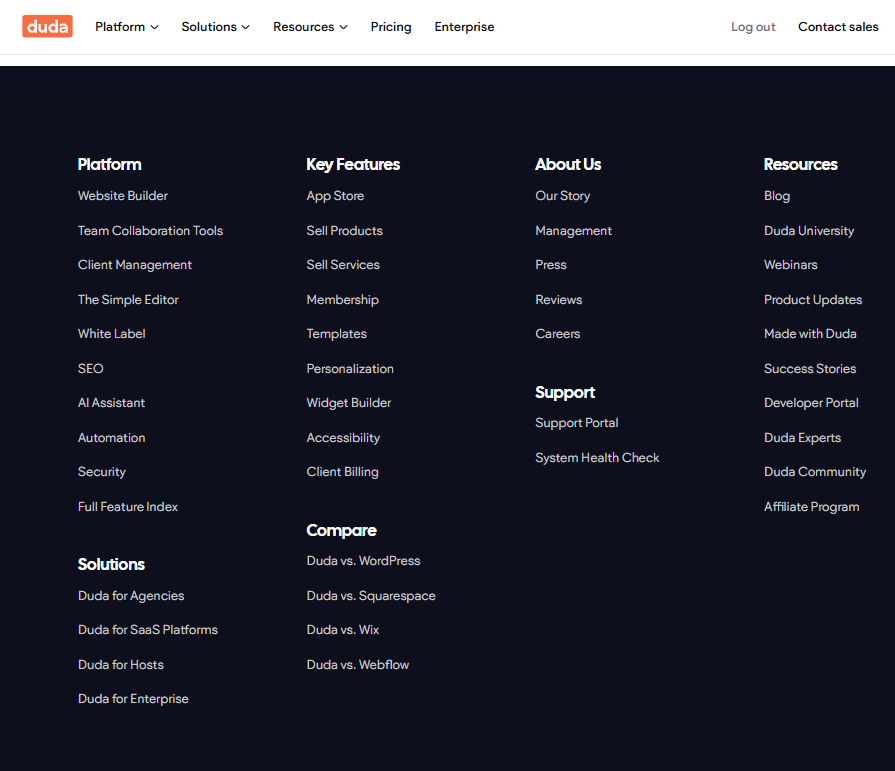Open AI Assistant page
895x771 pixels.
(111, 403)
